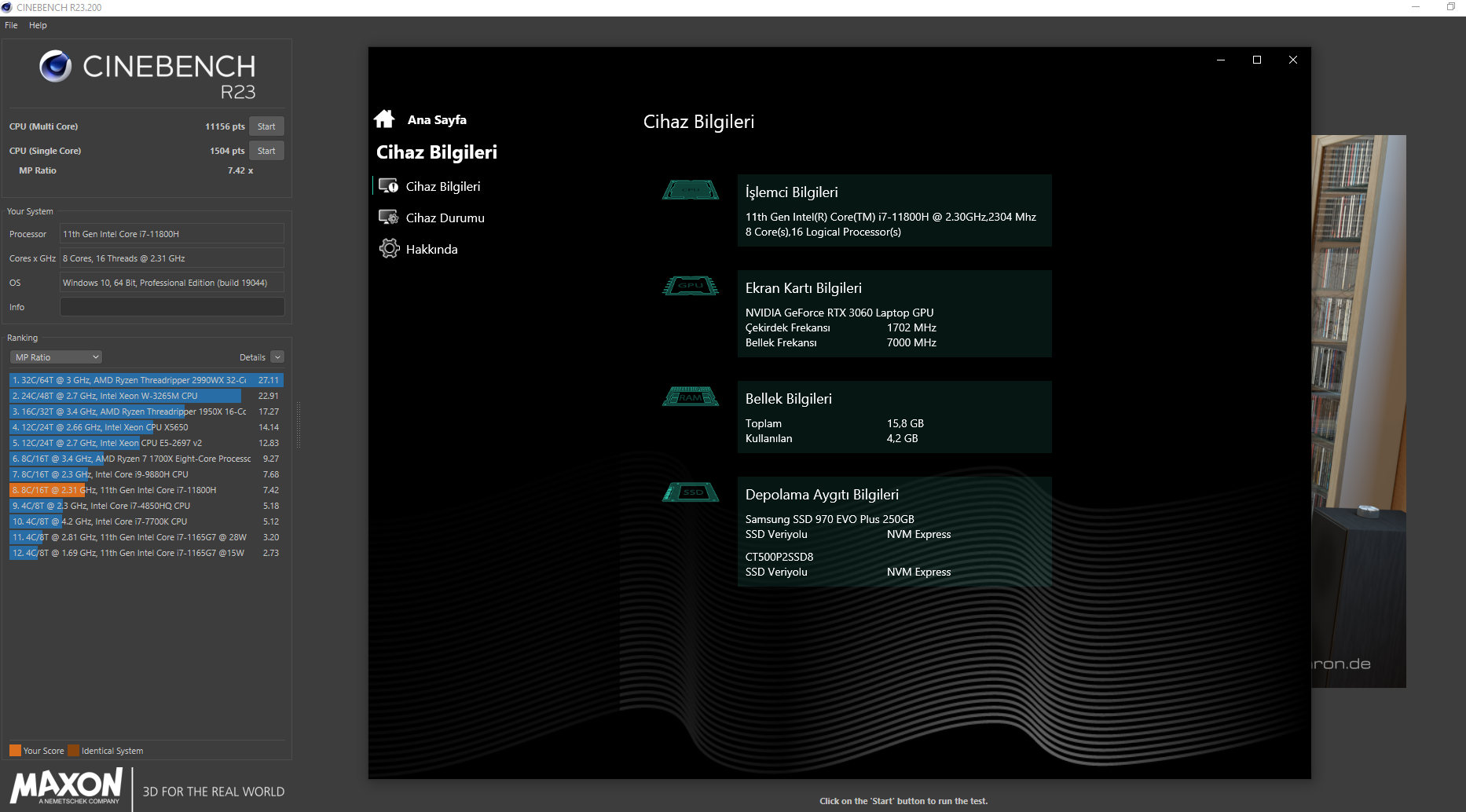Click the CPU chip icon beside İşlemci Bilgileri

pyautogui.click(x=690, y=190)
